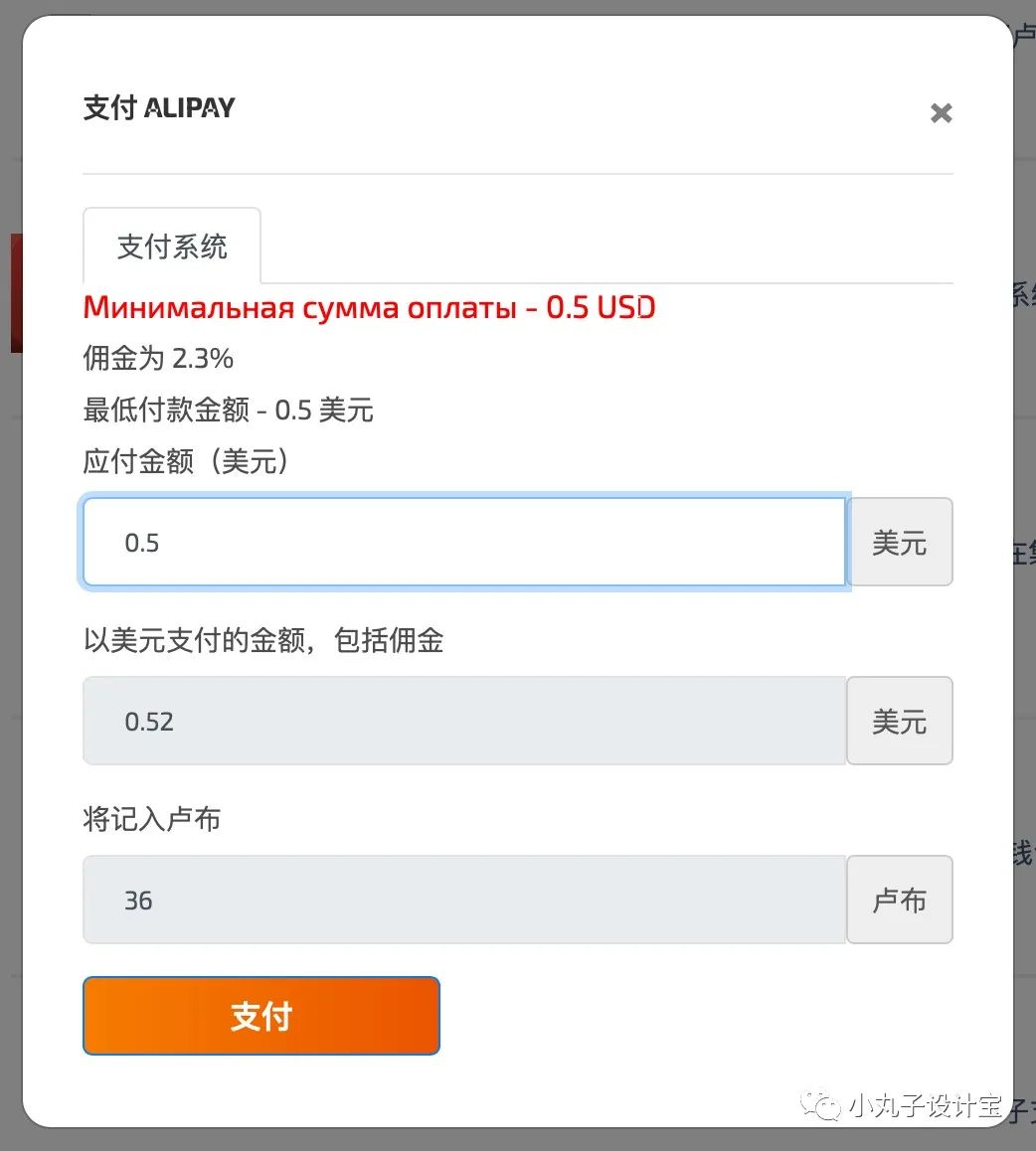Click the 应付金额（美元）label
Screen dimensions: 1036x1151
(186, 461)
